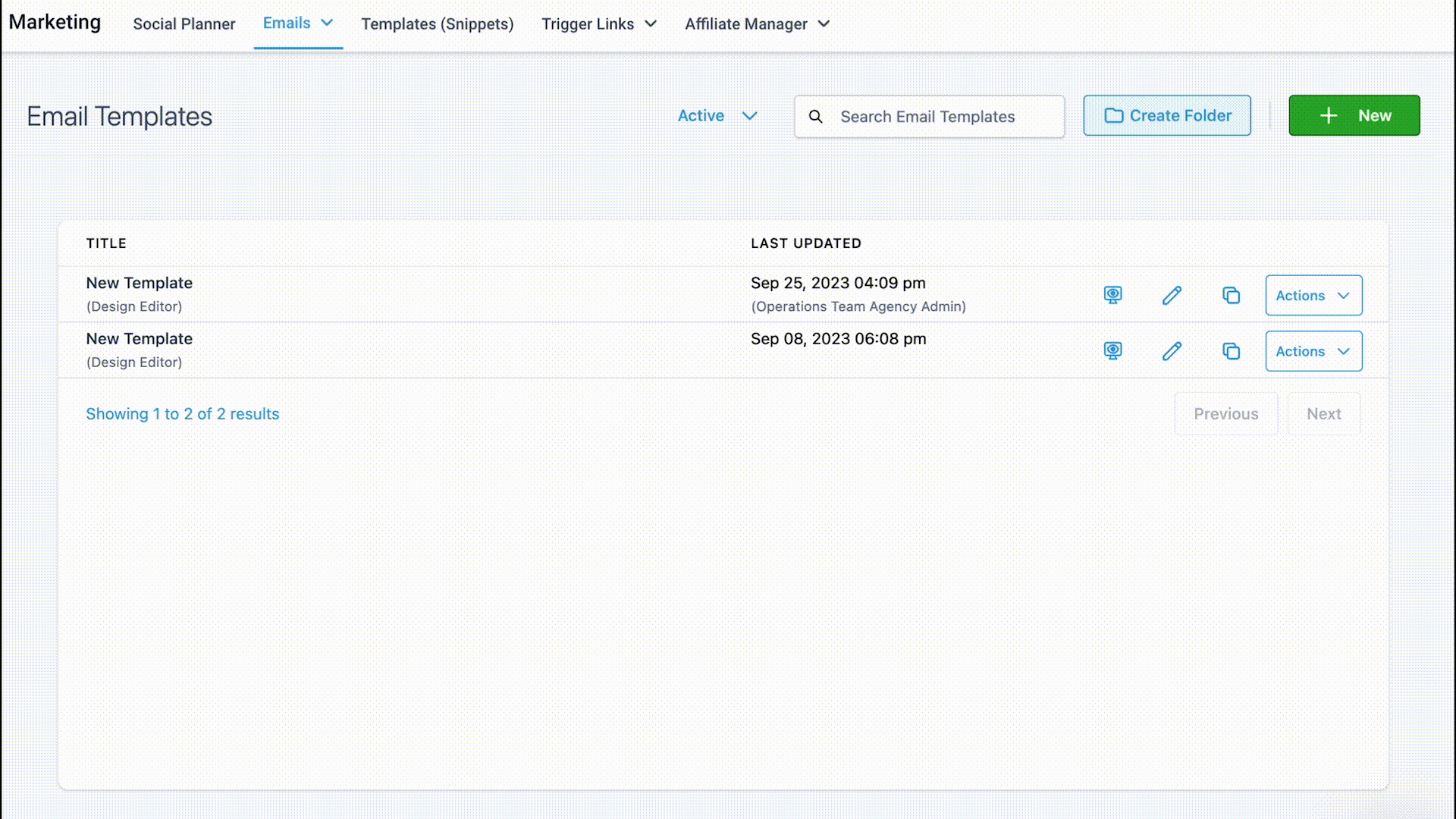Go to the Templates (Snippets) tab
1456x819 pixels.
[437, 24]
